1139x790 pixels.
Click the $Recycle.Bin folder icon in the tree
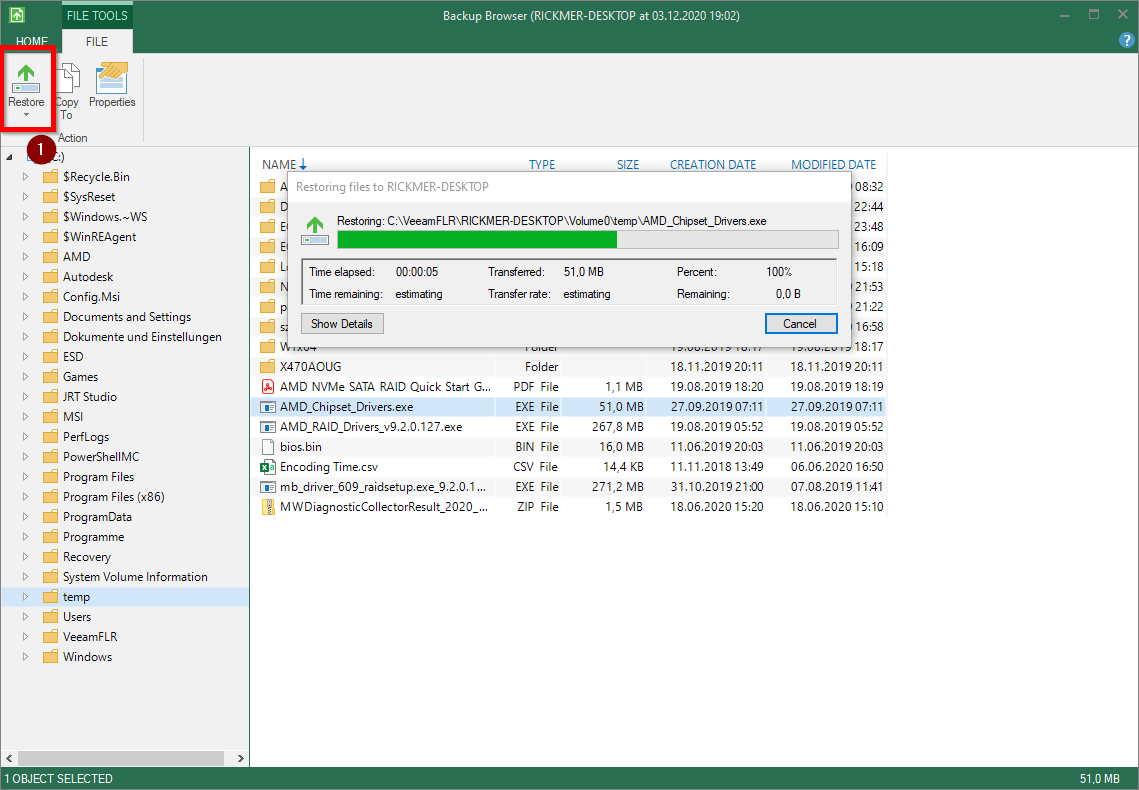tap(50, 176)
